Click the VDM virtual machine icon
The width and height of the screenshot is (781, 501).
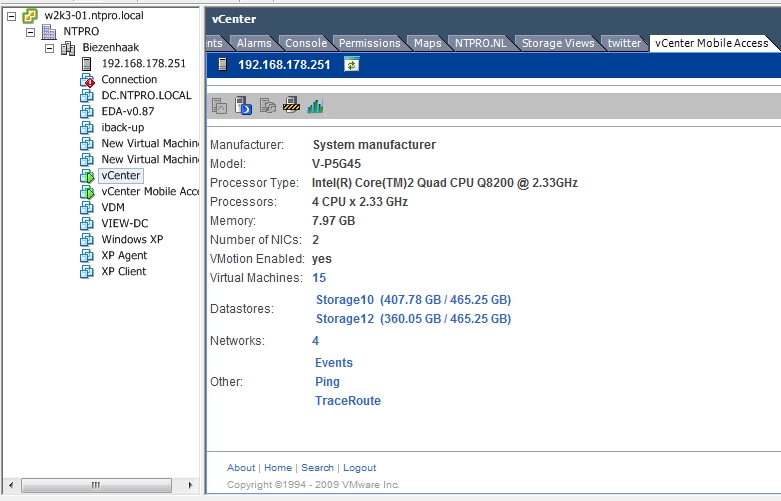[87, 208]
